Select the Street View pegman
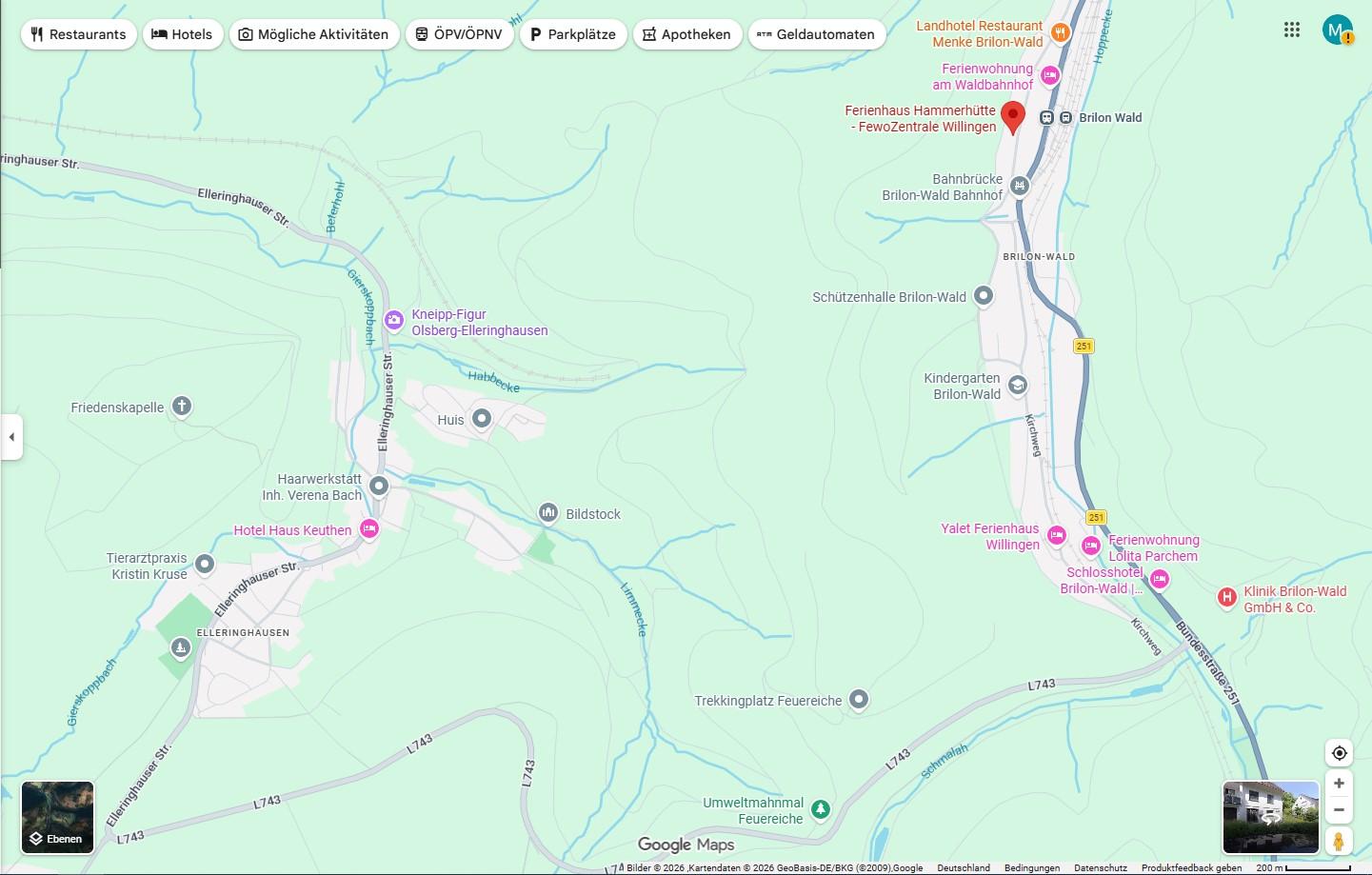 click(x=1339, y=842)
